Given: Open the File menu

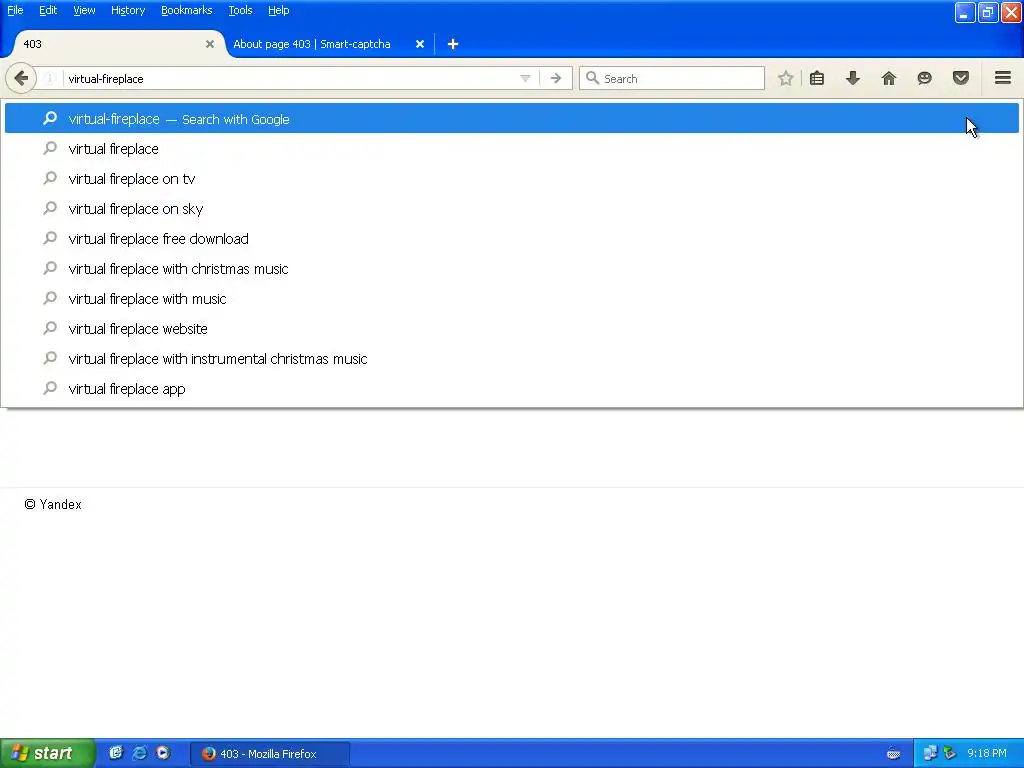Looking at the screenshot, I should coord(15,10).
